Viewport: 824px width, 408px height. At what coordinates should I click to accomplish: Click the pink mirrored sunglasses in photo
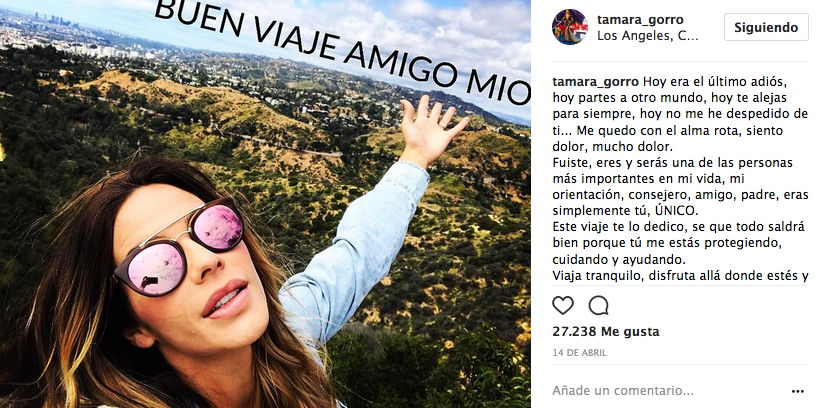pyautogui.click(x=179, y=248)
